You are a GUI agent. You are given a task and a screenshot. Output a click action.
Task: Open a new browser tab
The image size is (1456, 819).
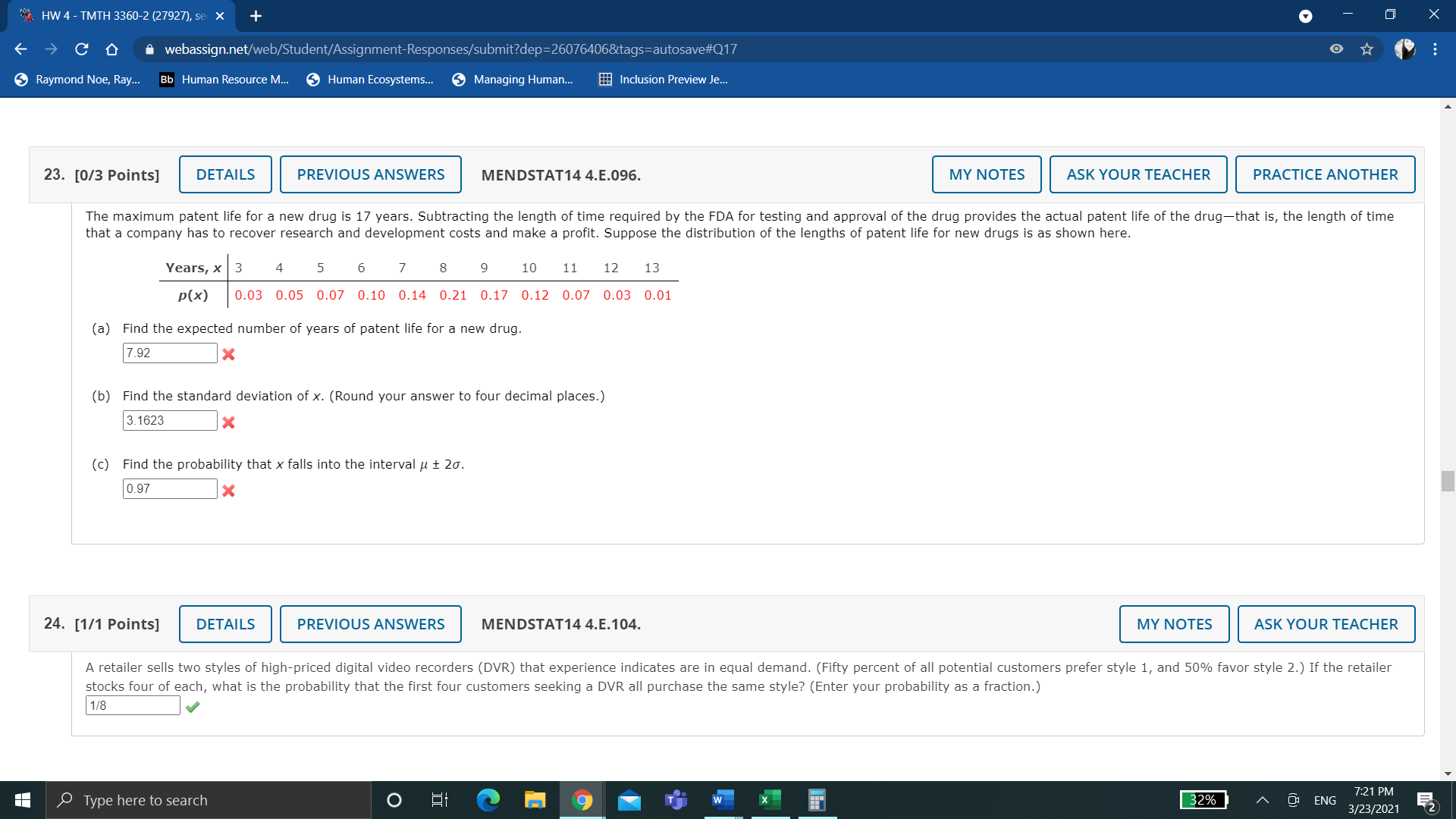[x=256, y=15]
